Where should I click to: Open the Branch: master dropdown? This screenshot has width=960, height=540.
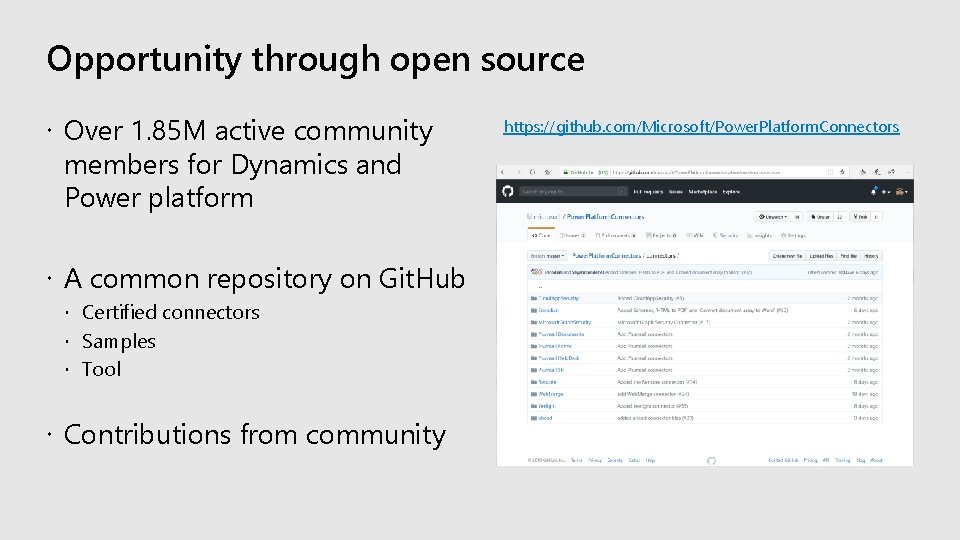pyautogui.click(x=547, y=256)
